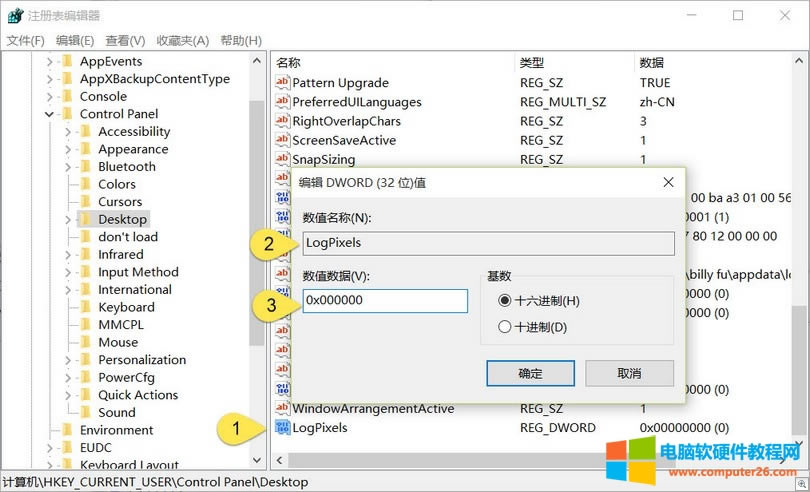Viewport: 810px width, 492px height.
Task: Click the string icon beside RightOverlapChars
Action: [282, 121]
